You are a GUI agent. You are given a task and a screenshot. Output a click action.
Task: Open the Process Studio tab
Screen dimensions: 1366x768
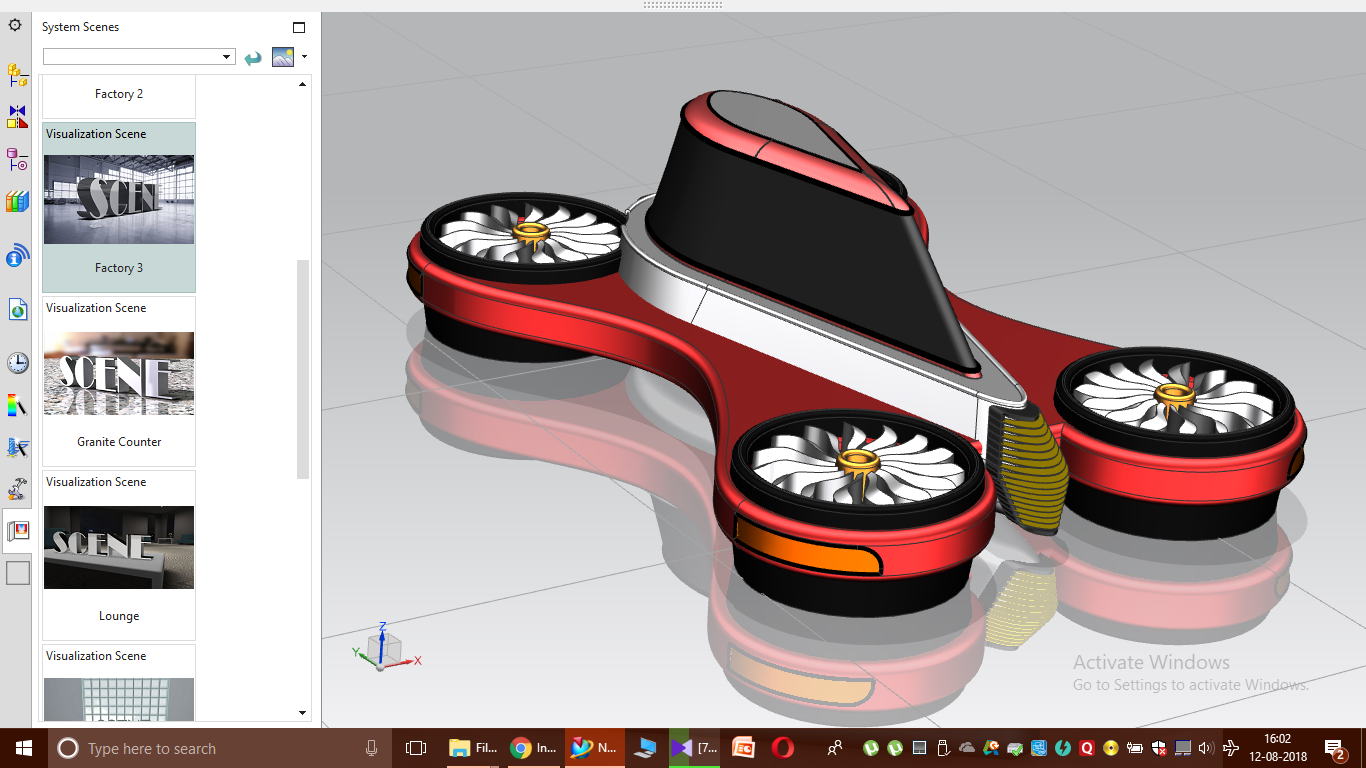pos(17,447)
